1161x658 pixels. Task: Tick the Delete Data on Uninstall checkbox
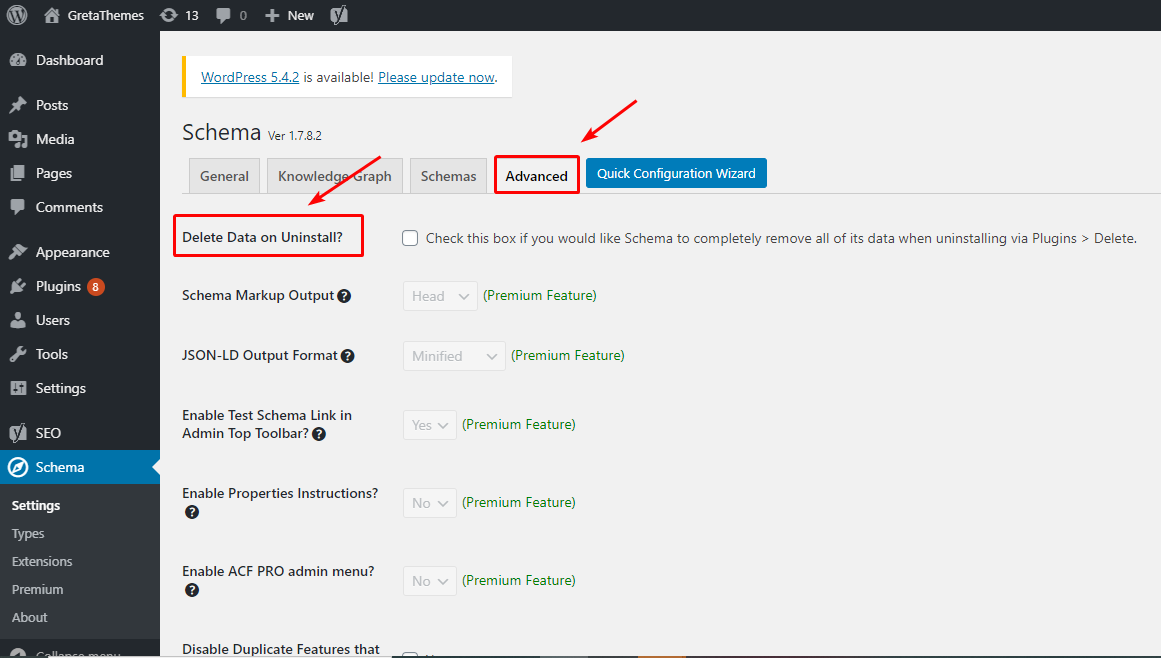[409, 238]
